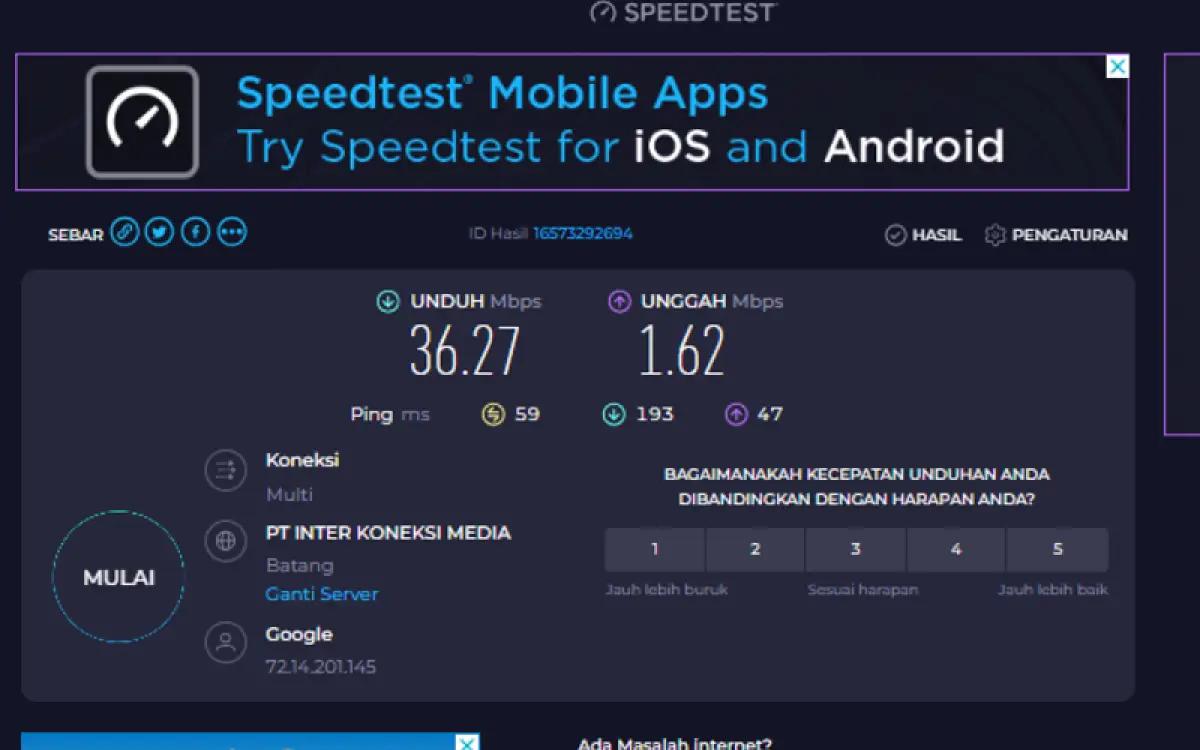
Task: Click the user icon beside Google provider
Action: pyautogui.click(x=226, y=642)
